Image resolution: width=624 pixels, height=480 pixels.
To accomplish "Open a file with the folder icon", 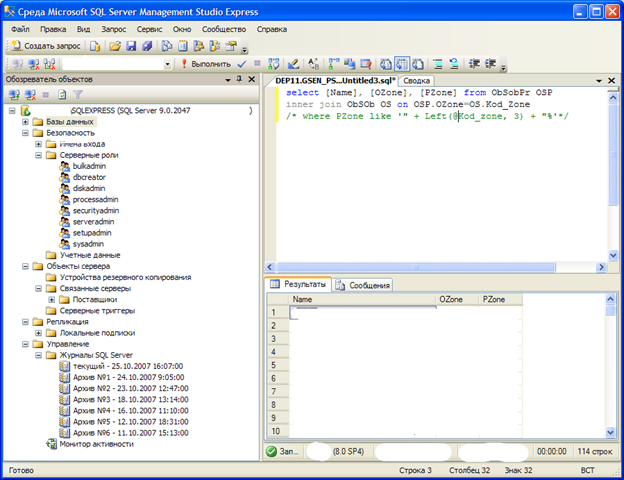I will [x=115, y=46].
